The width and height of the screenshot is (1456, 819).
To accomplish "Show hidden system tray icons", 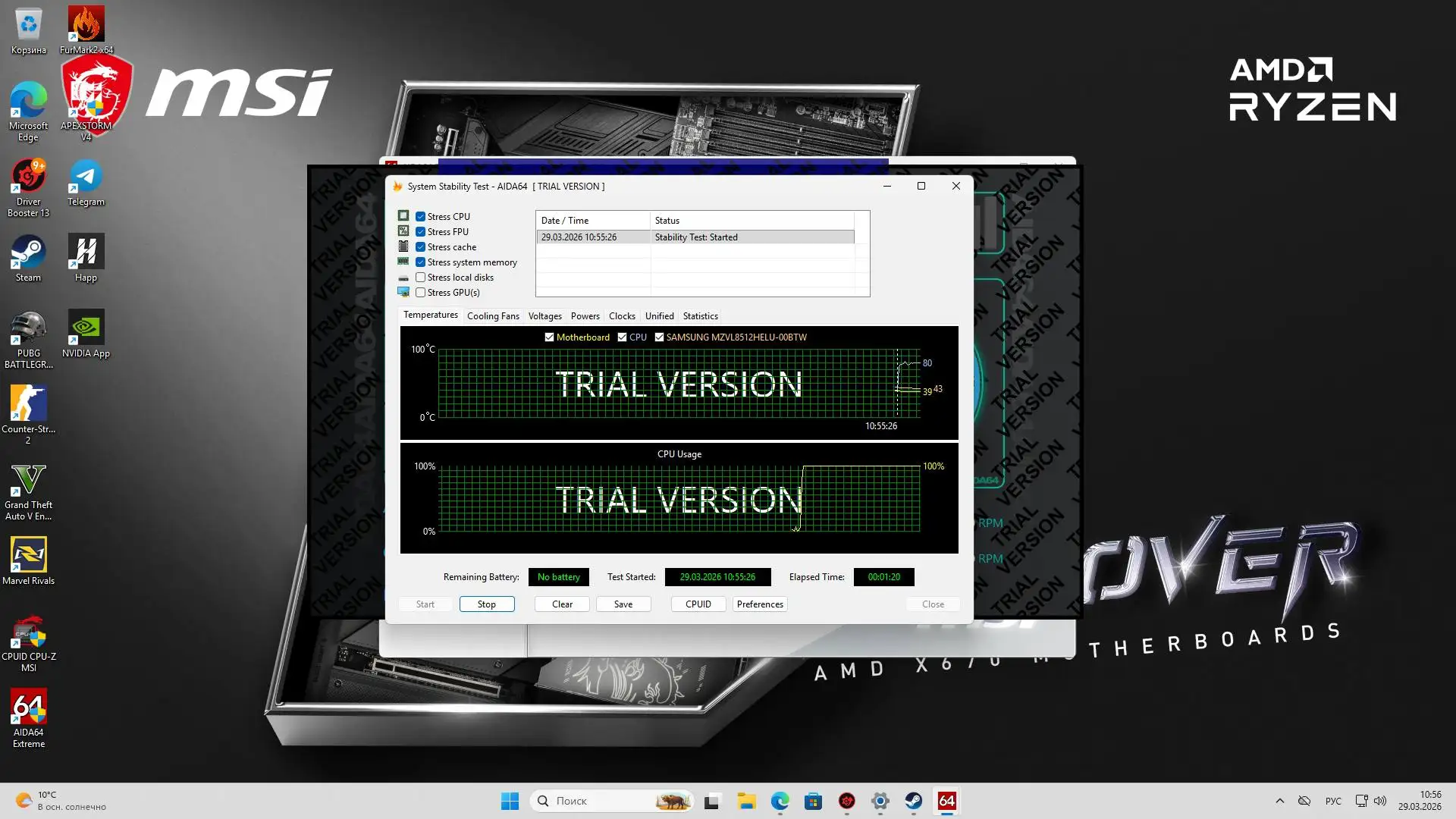I will pos(1279,801).
